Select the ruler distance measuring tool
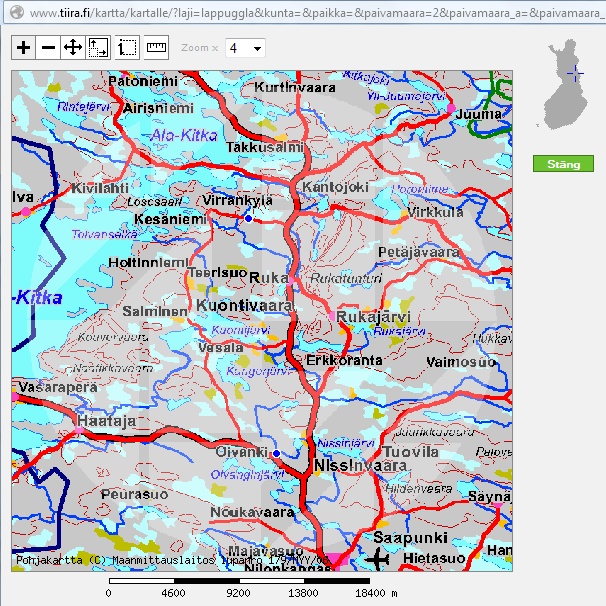606x606 pixels. [156, 48]
